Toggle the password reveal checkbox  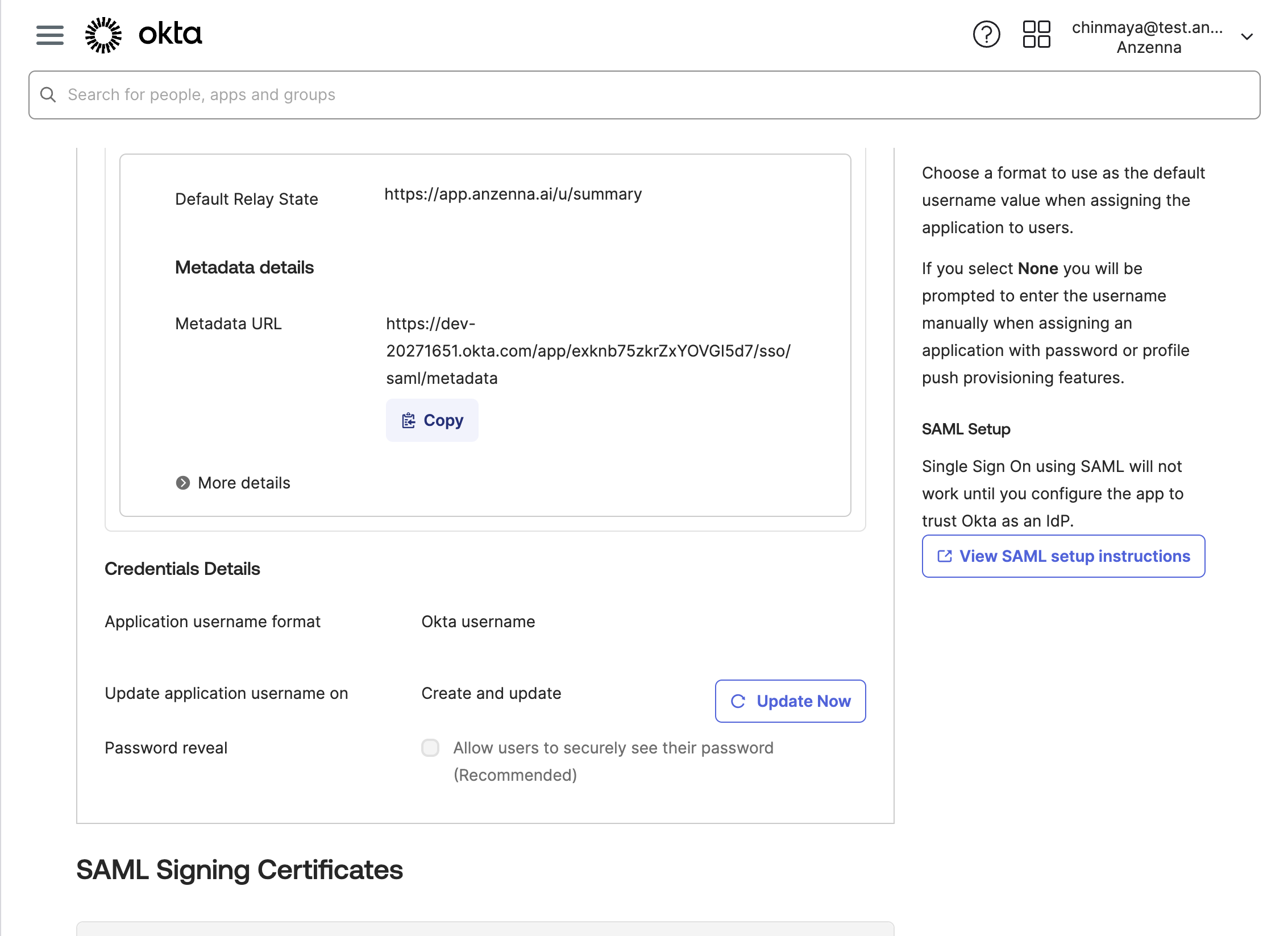click(x=430, y=748)
